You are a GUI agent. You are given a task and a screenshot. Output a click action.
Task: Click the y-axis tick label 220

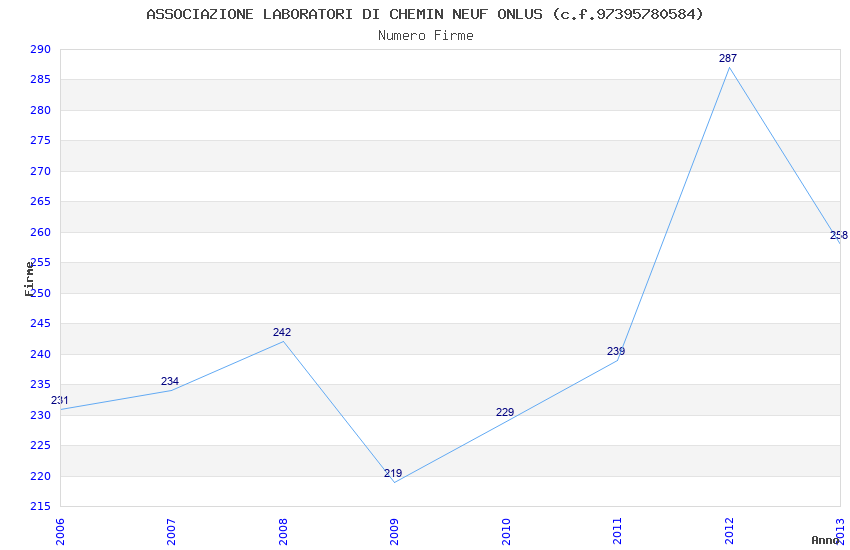pyautogui.click(x=40, y=476)
